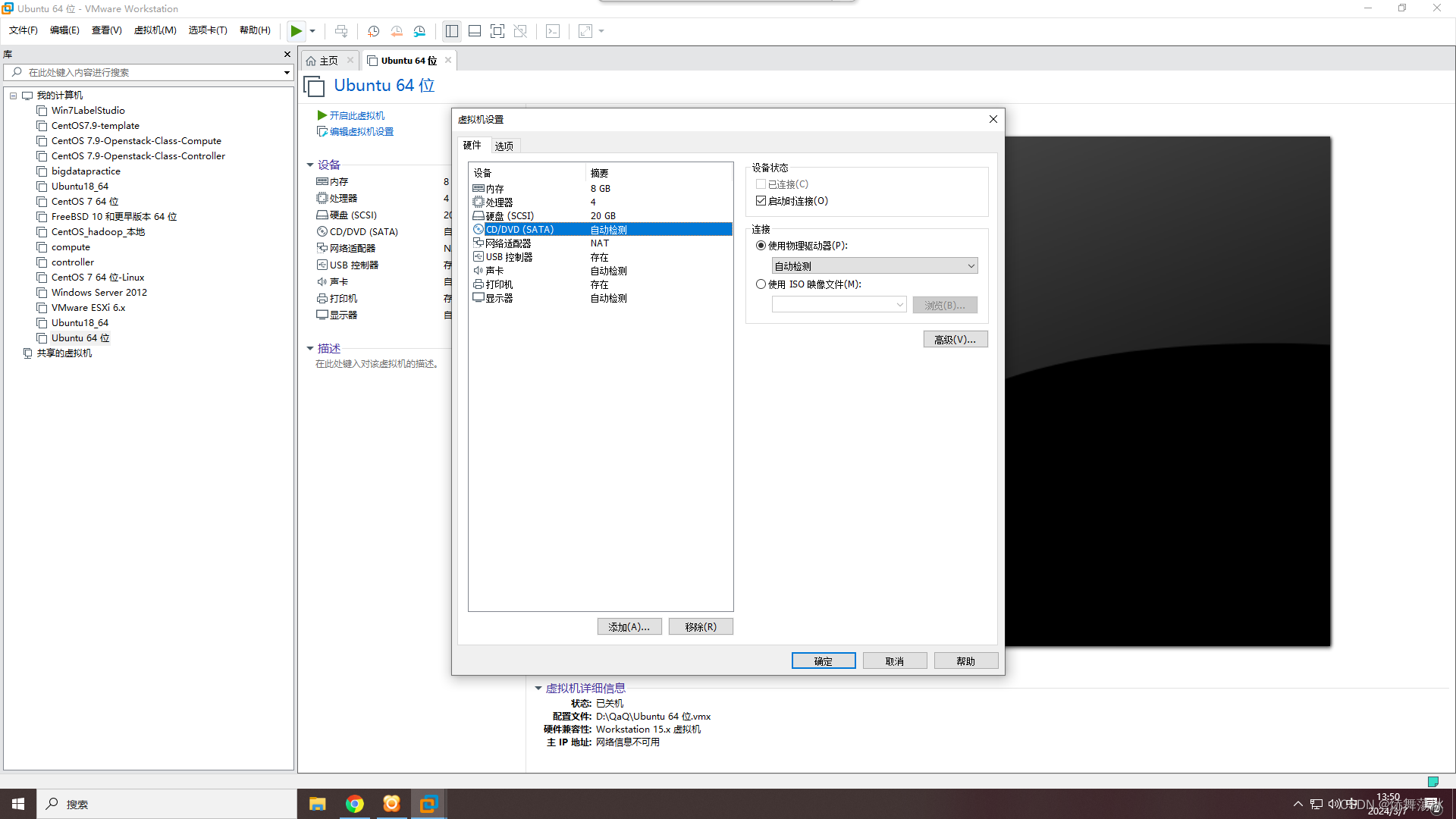Screen dimensions: 1456x819
Task: Open the library search filter dropdown
Action: point(287,72)
